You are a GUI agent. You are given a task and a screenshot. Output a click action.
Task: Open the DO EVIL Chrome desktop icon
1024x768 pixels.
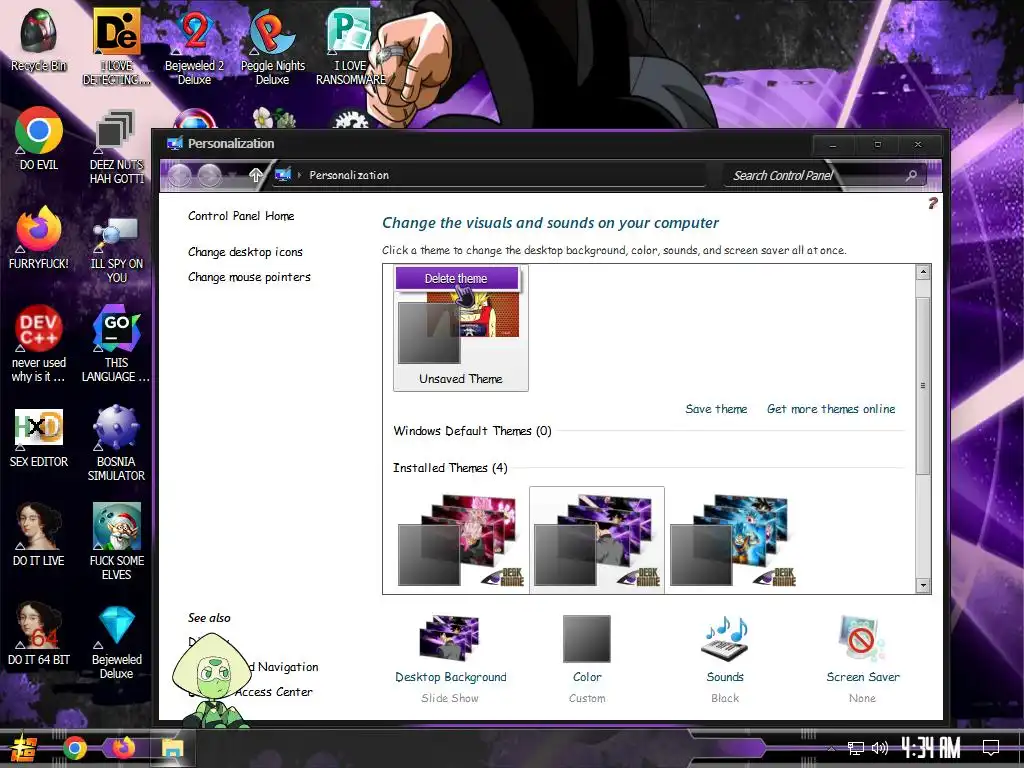coord(39,138)
